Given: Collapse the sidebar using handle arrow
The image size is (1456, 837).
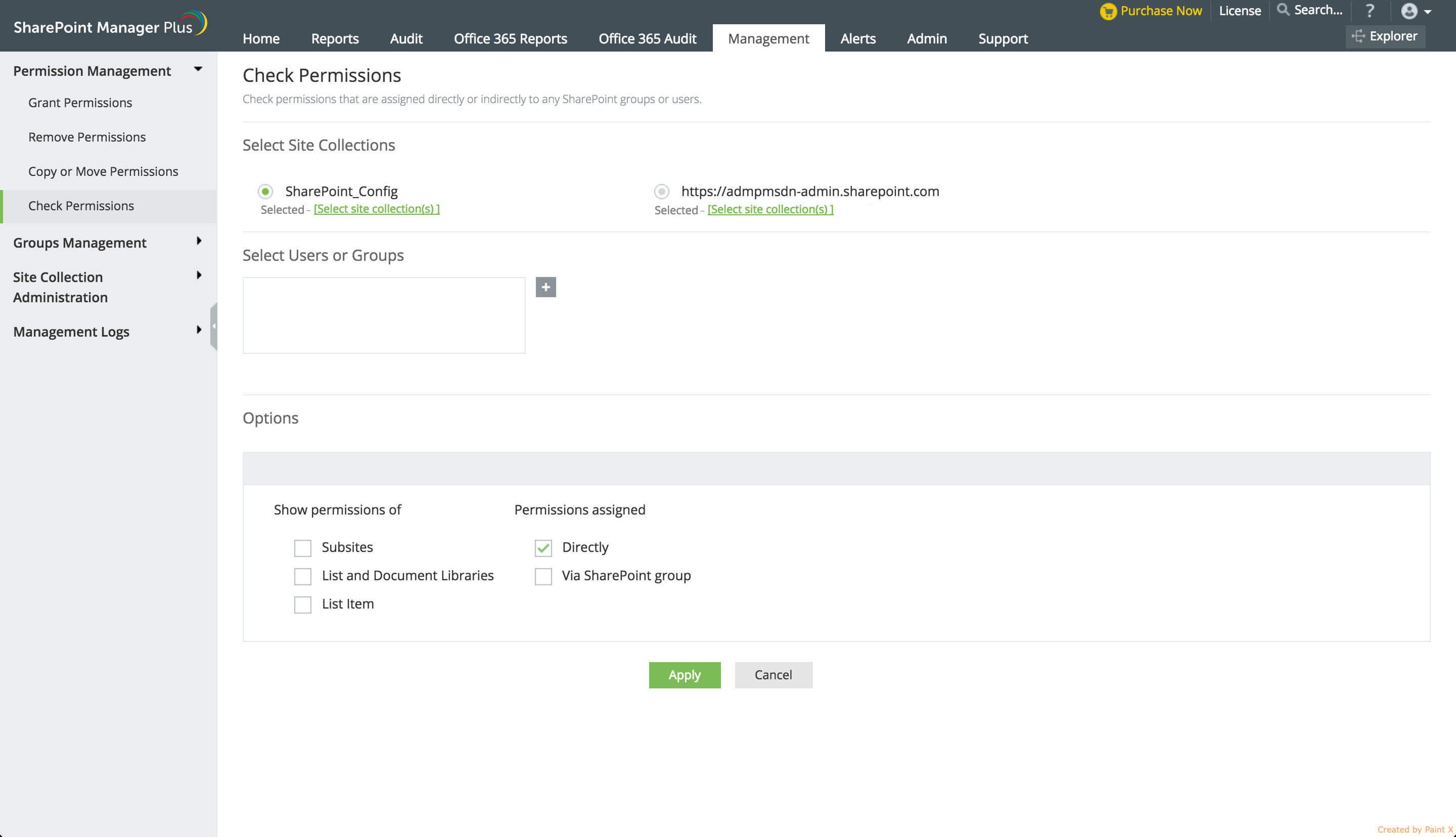Looking at the screenshot, I should 214,326.
